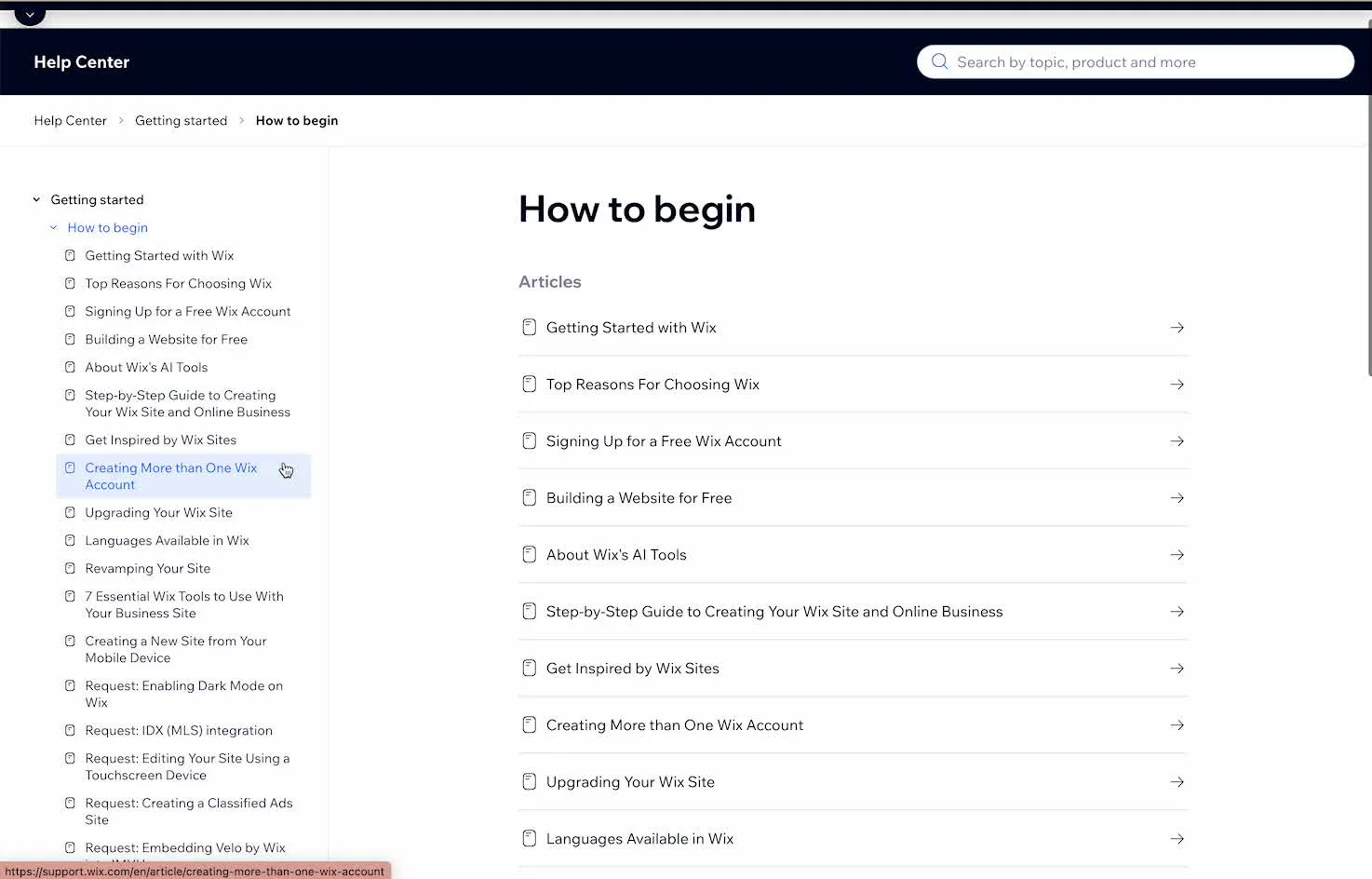Click arrow icon on Getting Started with Wix row
Screen dimensions: 1372x879
[x=1177, y=328]
